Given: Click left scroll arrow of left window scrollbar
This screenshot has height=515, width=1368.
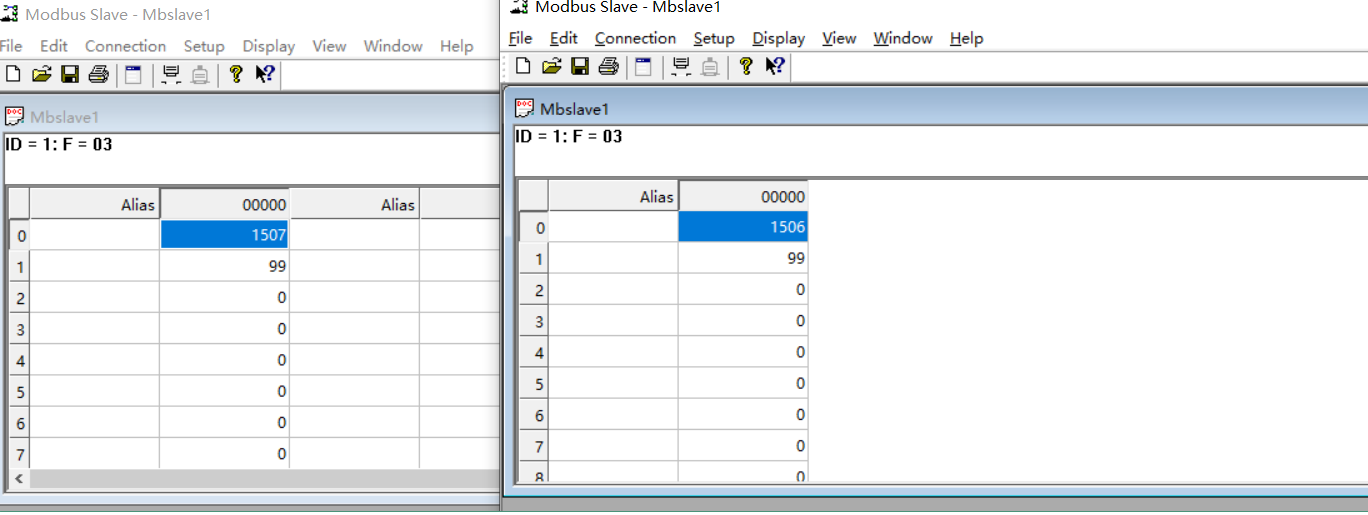Looking at the screenshot, I should pyautogui.click(x=18, y=479).
